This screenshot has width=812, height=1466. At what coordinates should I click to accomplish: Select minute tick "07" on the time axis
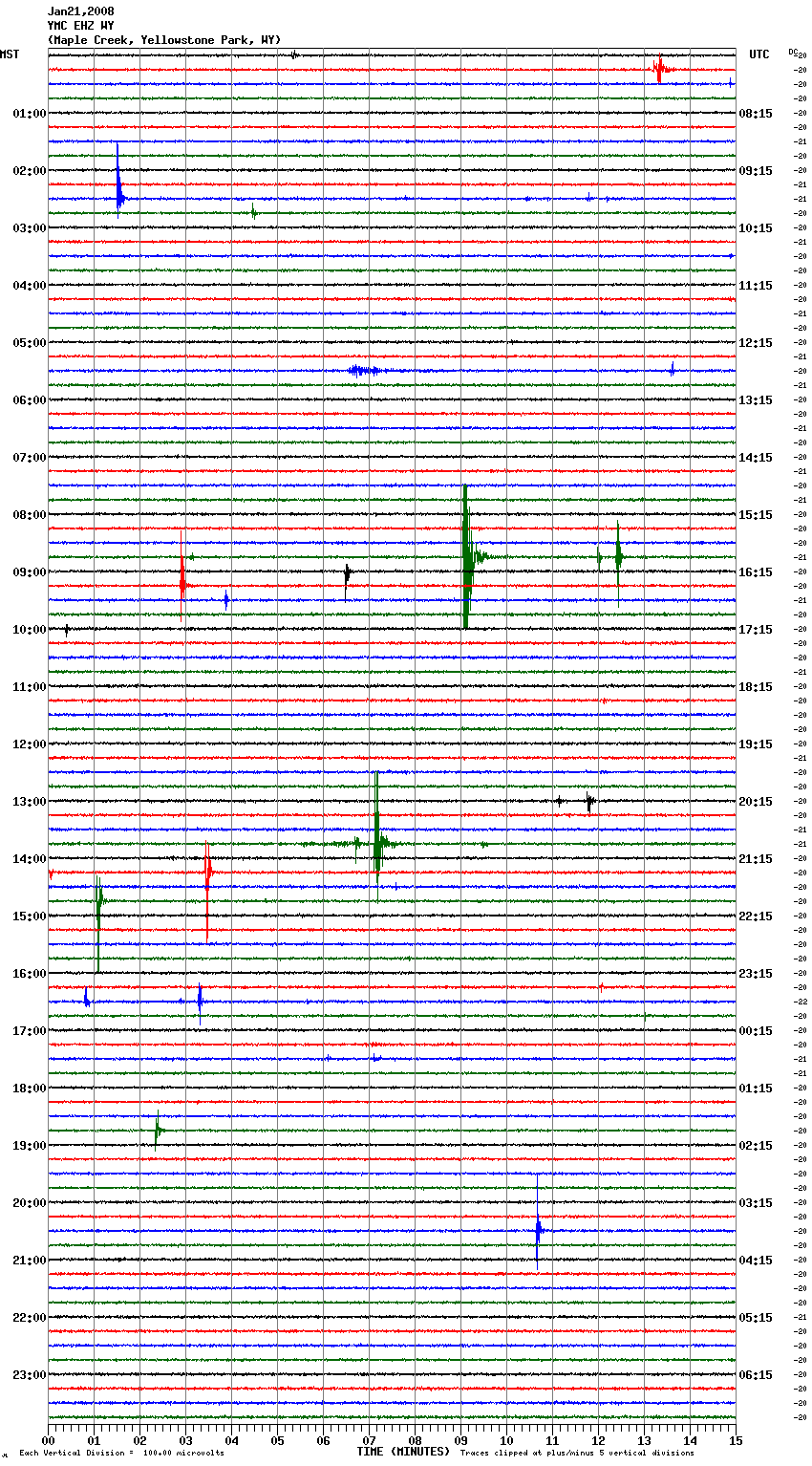(x=369, y=1440)
